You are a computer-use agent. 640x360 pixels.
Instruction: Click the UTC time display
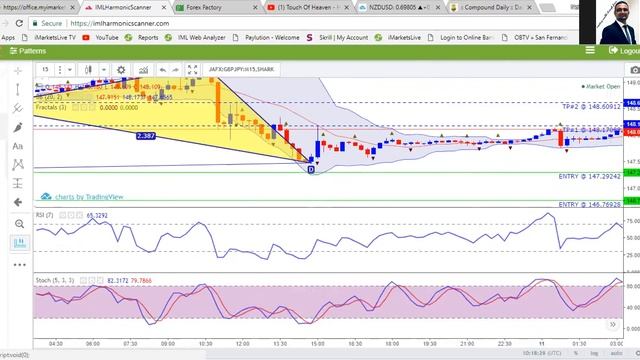pos(542,353)
